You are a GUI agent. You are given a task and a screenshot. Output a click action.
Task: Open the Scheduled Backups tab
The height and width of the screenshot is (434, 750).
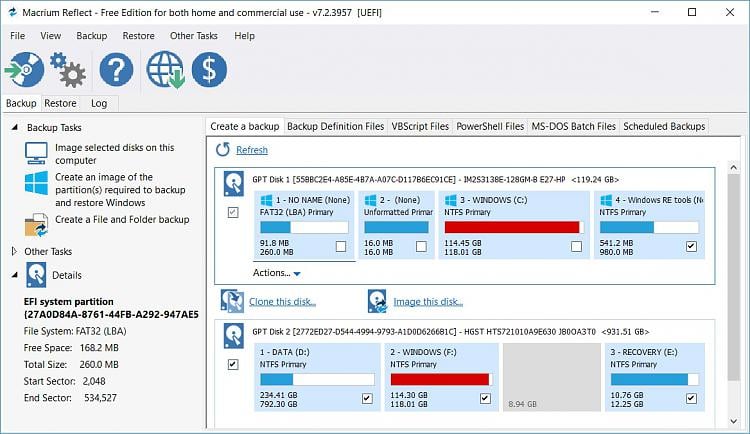pos(664,126)
